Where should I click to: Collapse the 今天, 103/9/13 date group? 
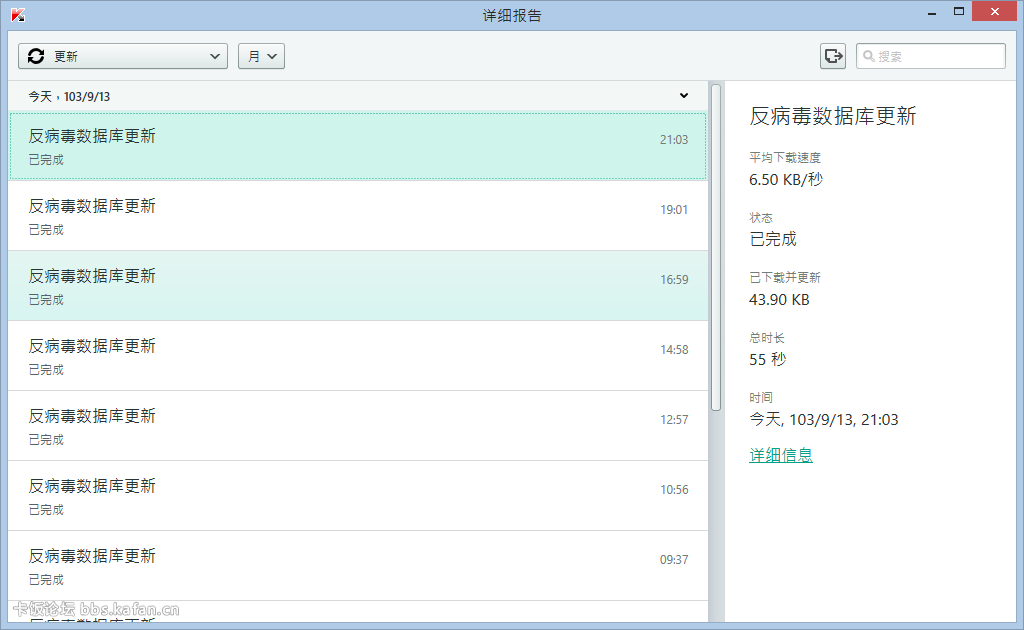click(x=684, y=96)
